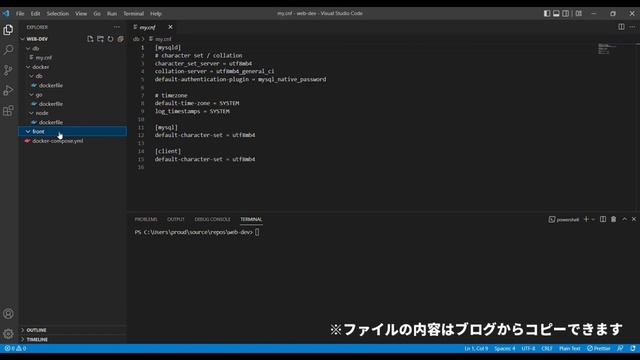The height and width of the screenshot is (360, 640).
Task: Switch to the PROBLEMS panel tab
Action: coord(146,220)
